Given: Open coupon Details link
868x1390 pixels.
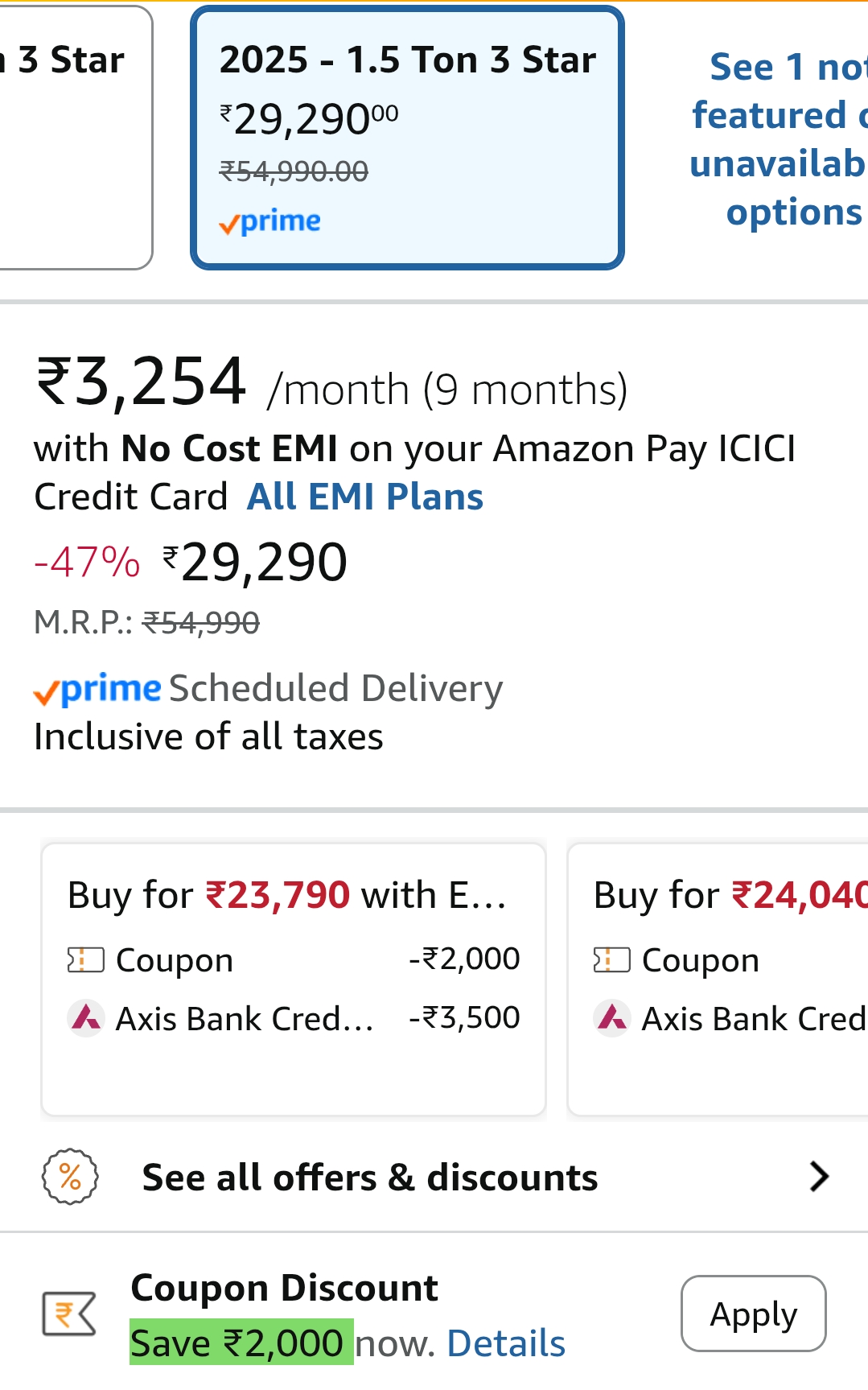Looking at the screenshot, I should point(506,1343).
